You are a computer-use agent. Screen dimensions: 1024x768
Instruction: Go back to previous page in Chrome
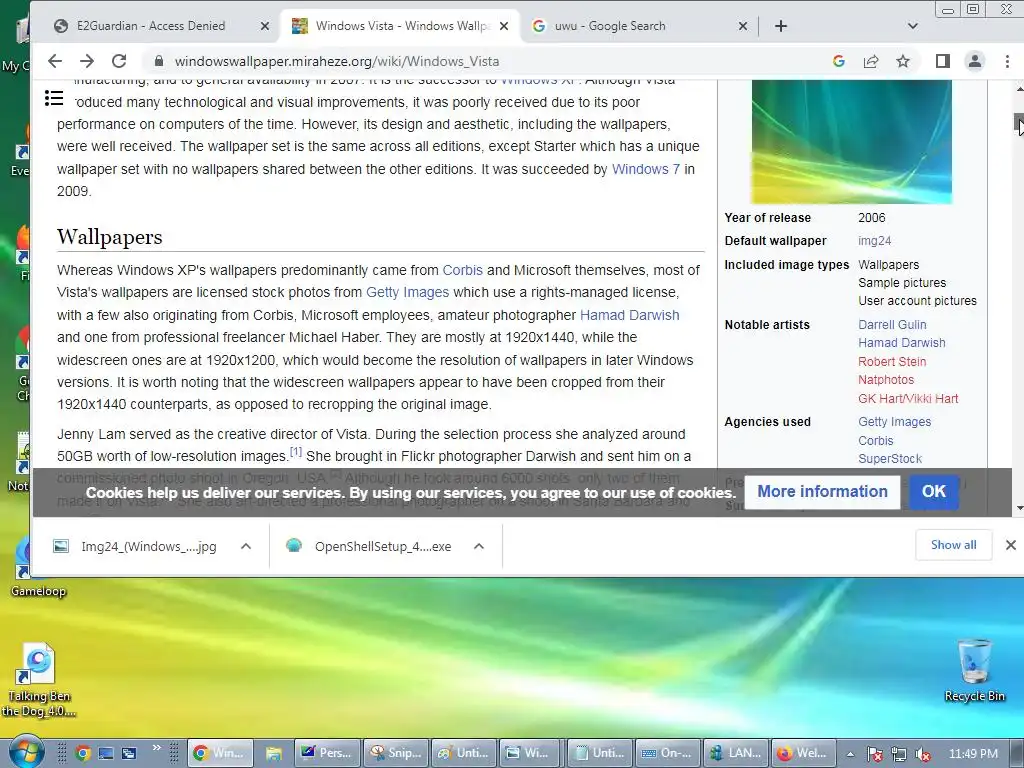(55, 61)
